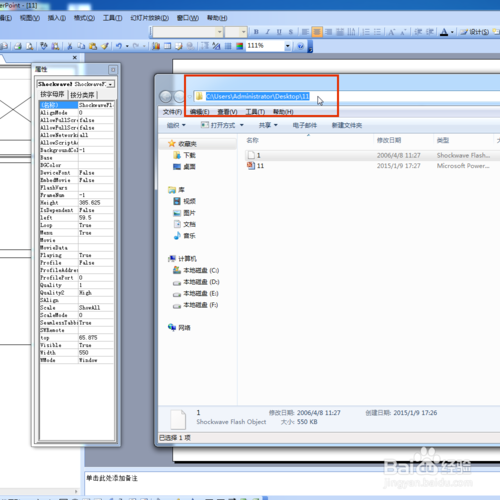Insert a chart using the chart icon
This screenshot has width=500, height=500.
click(156, 46)
